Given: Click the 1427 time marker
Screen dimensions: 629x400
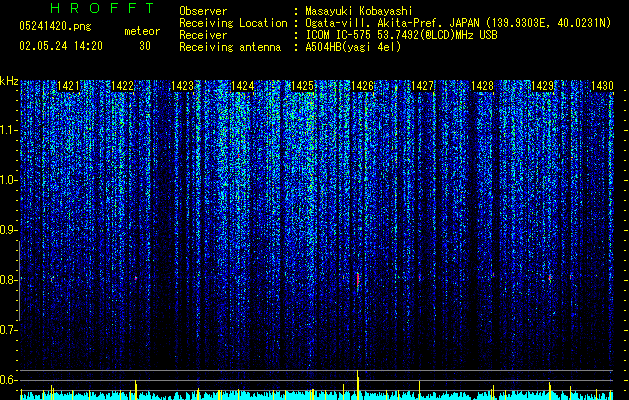Looking at the screenshot, I should tap(422, 86).
